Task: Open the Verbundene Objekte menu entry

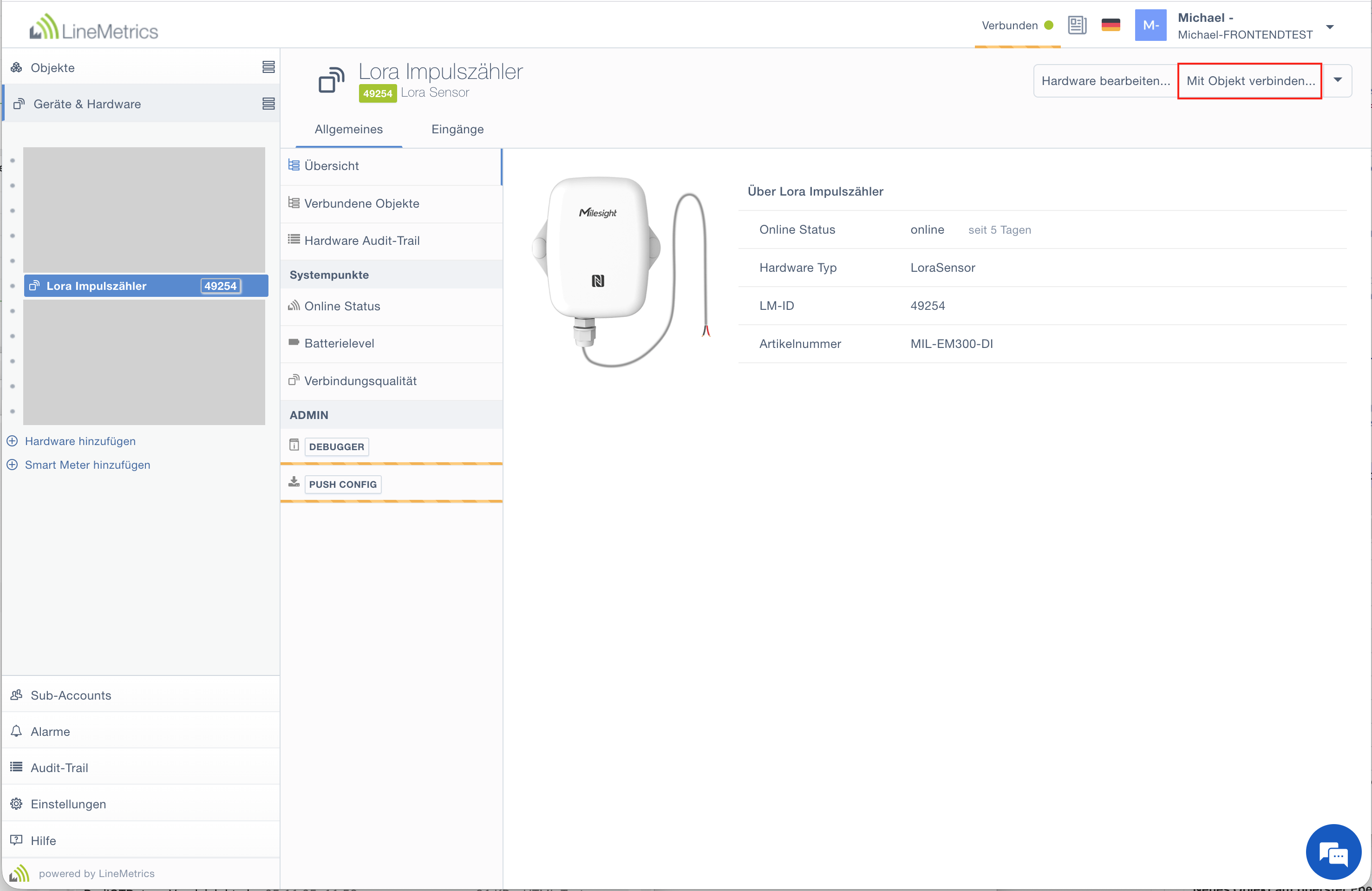Action: (361, 203)
